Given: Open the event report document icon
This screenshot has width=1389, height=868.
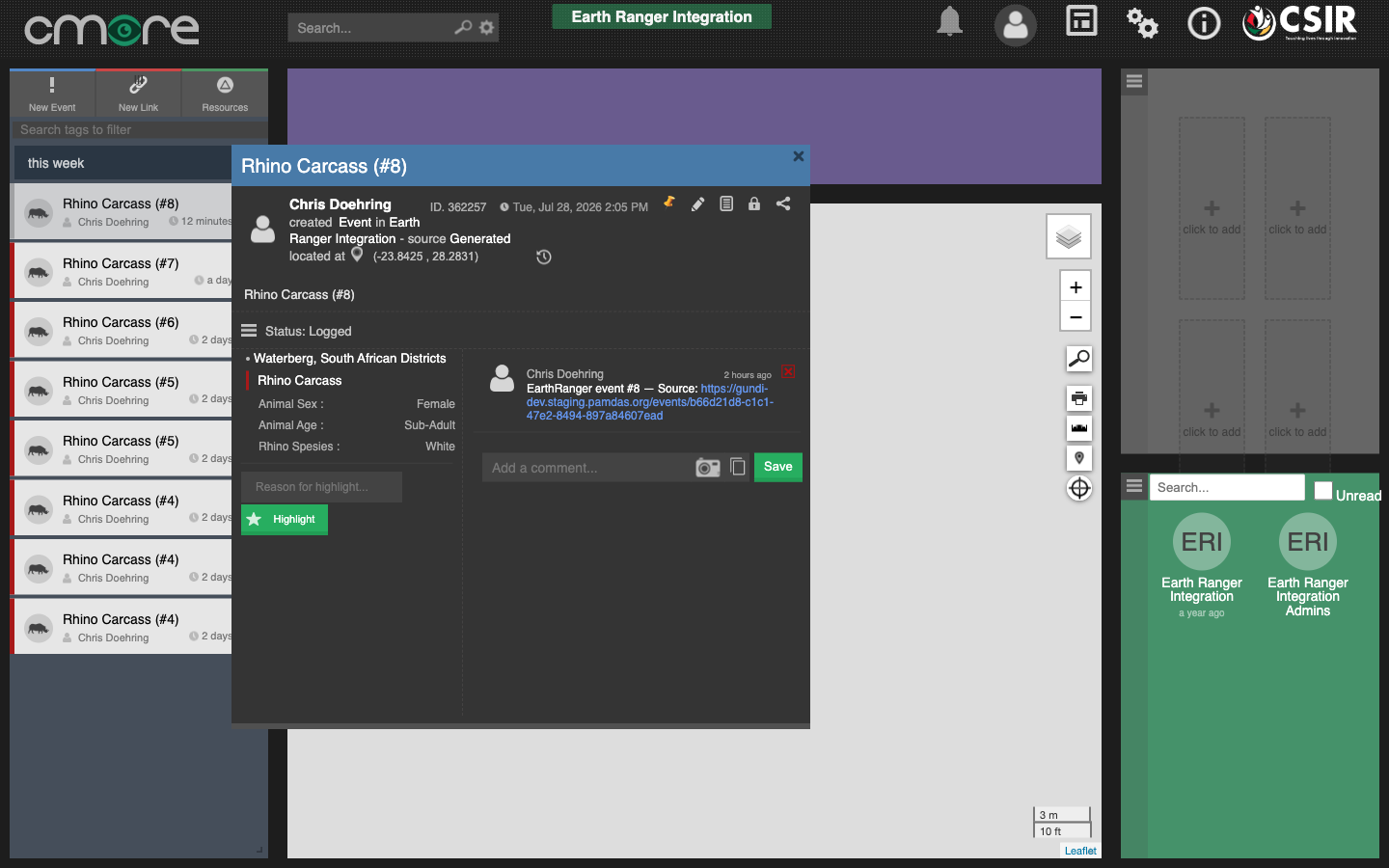Looking at the screenshot, I should pos(726,203).
